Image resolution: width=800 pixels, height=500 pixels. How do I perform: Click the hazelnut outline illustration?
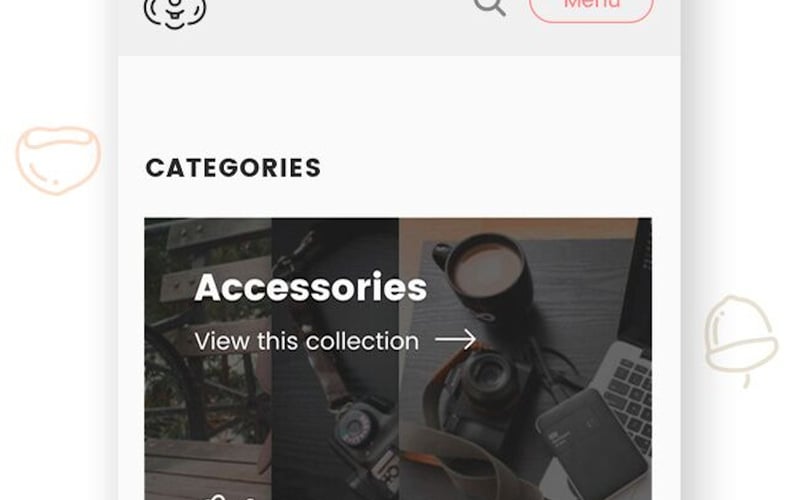point(58,160)
